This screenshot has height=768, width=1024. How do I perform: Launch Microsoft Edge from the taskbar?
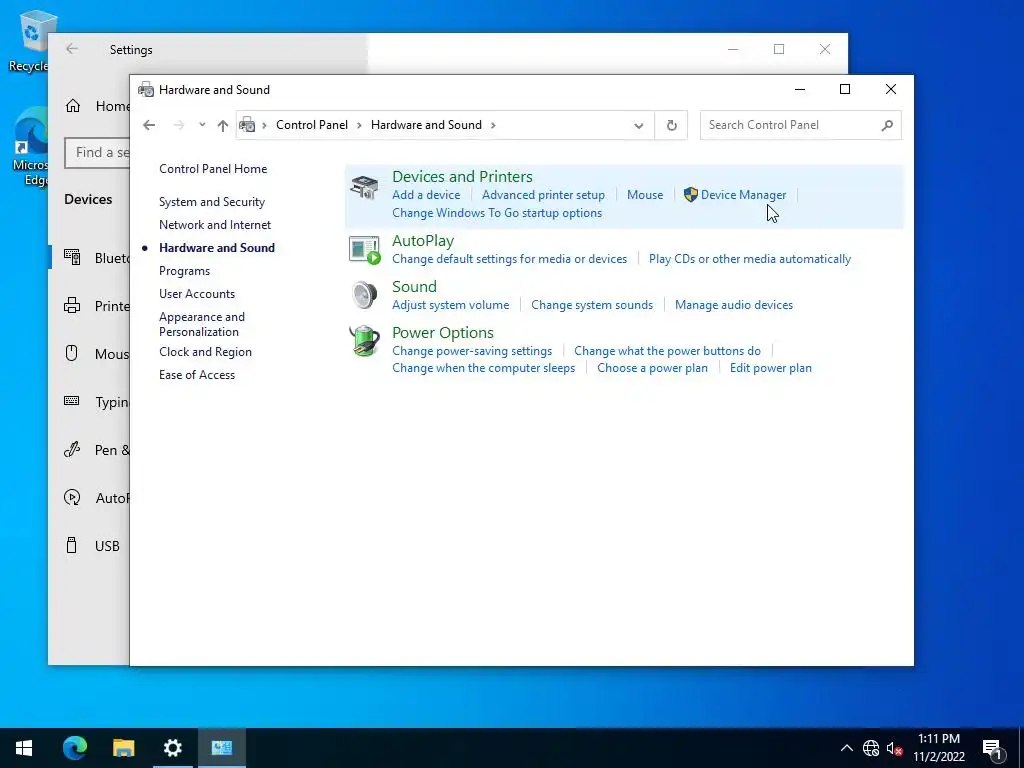pyautogui.click(x=74, y=748)
